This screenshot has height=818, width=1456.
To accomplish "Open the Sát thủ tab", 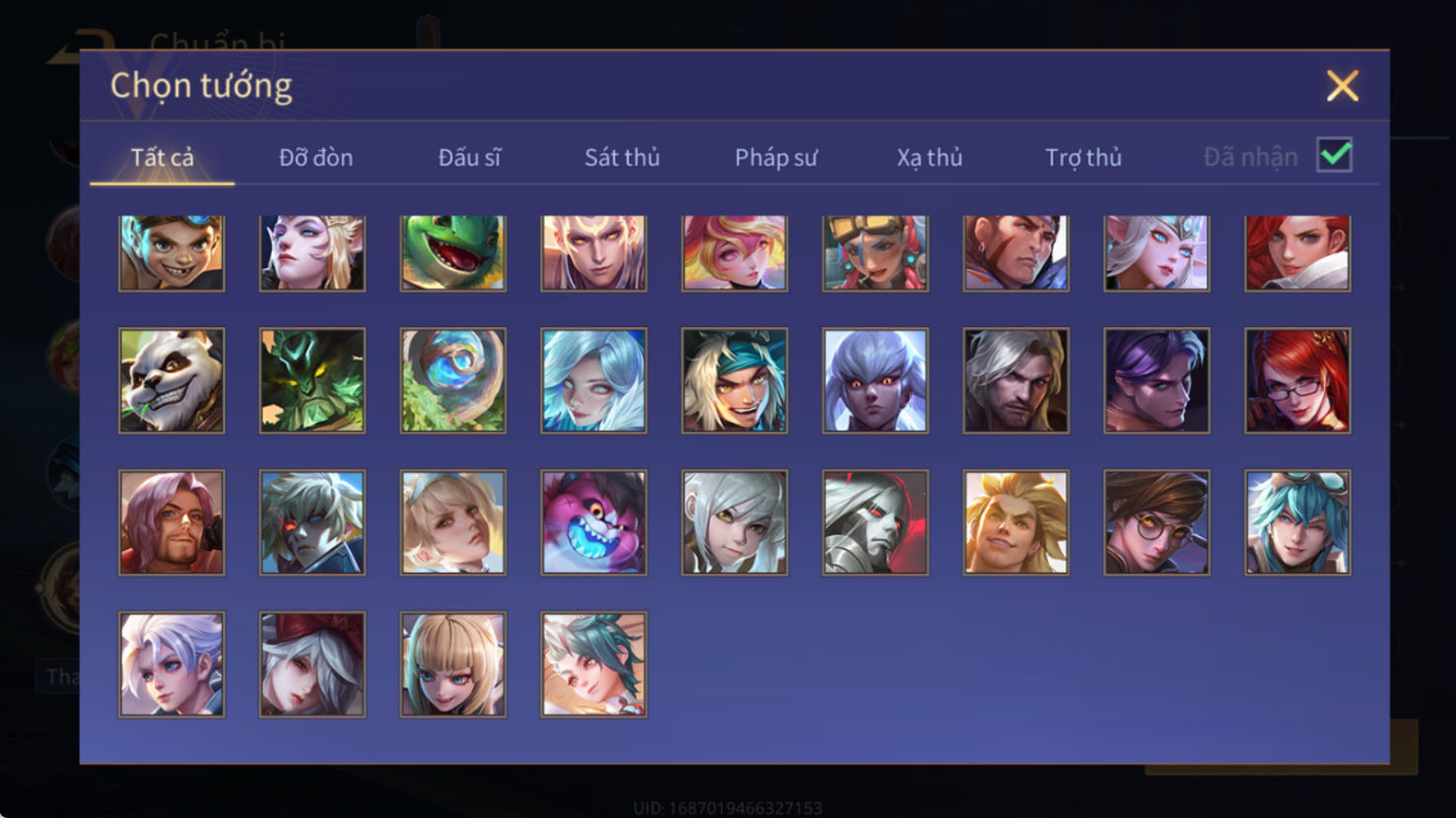I will 622,158.
